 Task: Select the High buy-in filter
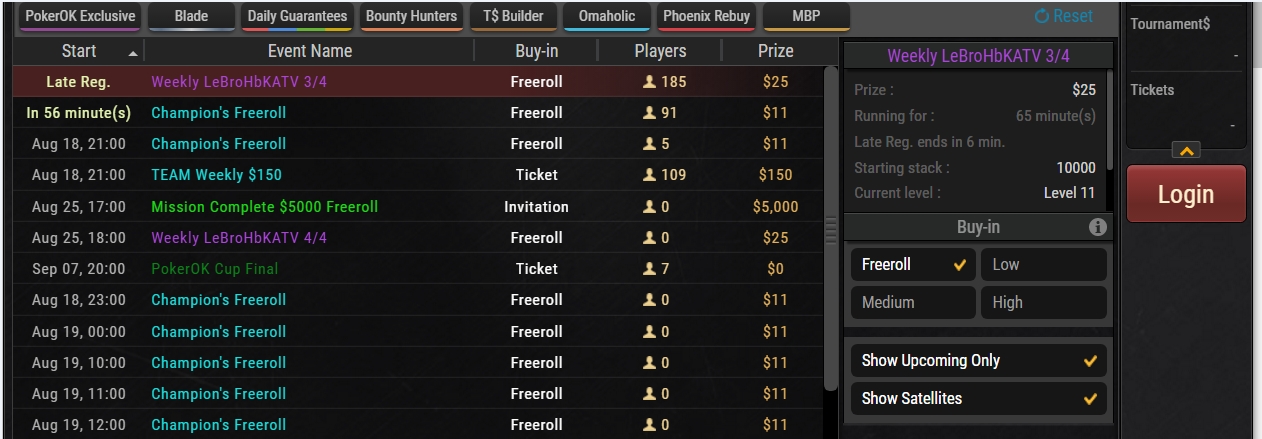pyautogui.click(x=1043, y=303)
